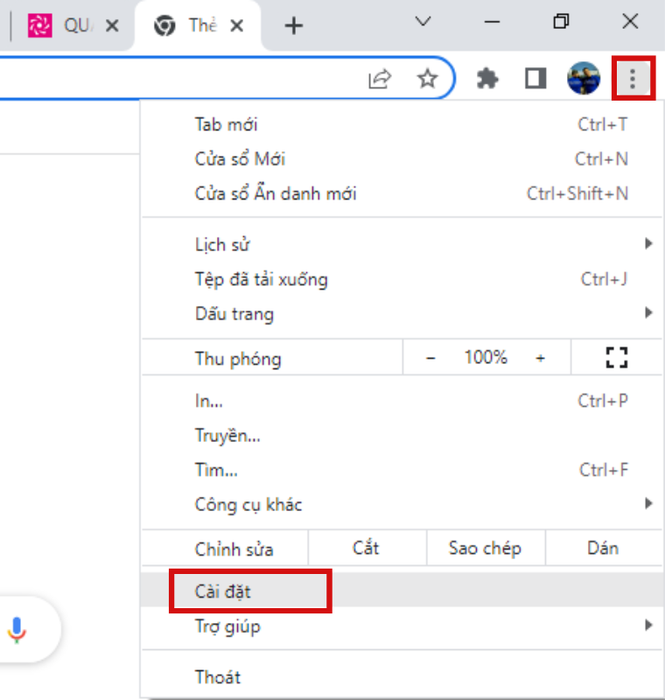Click the 100% zoom value
Viewport: 665px width, 700px height.
pyautogui.click(x=486, y=358)
